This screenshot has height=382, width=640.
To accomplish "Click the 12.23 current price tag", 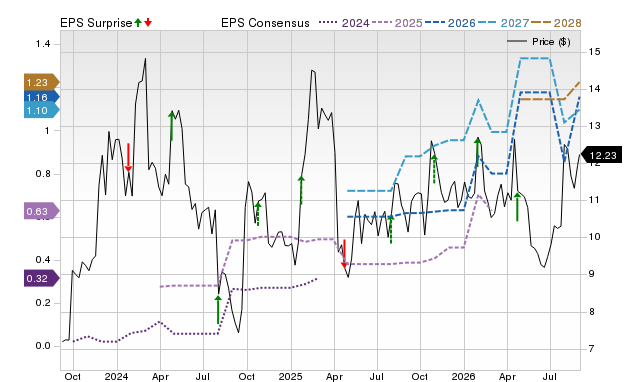I will (601, 155).
